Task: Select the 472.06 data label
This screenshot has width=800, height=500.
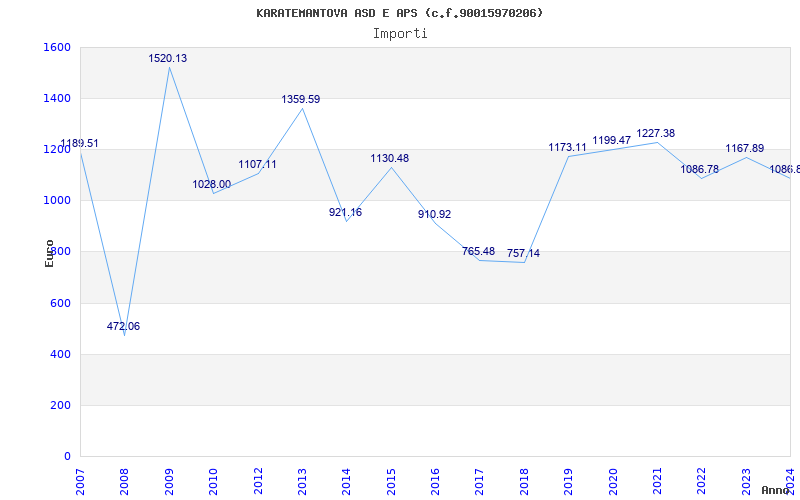Action: point(123,327)
